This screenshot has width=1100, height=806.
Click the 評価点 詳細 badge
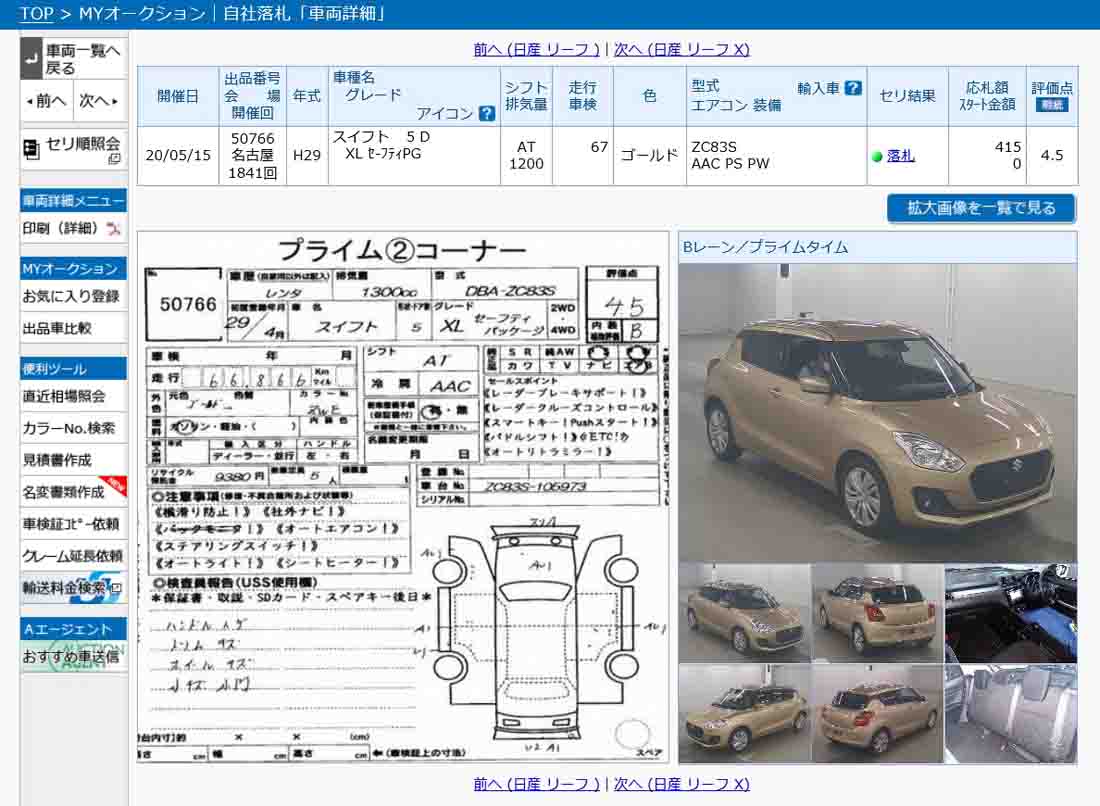pos(1051,105)
